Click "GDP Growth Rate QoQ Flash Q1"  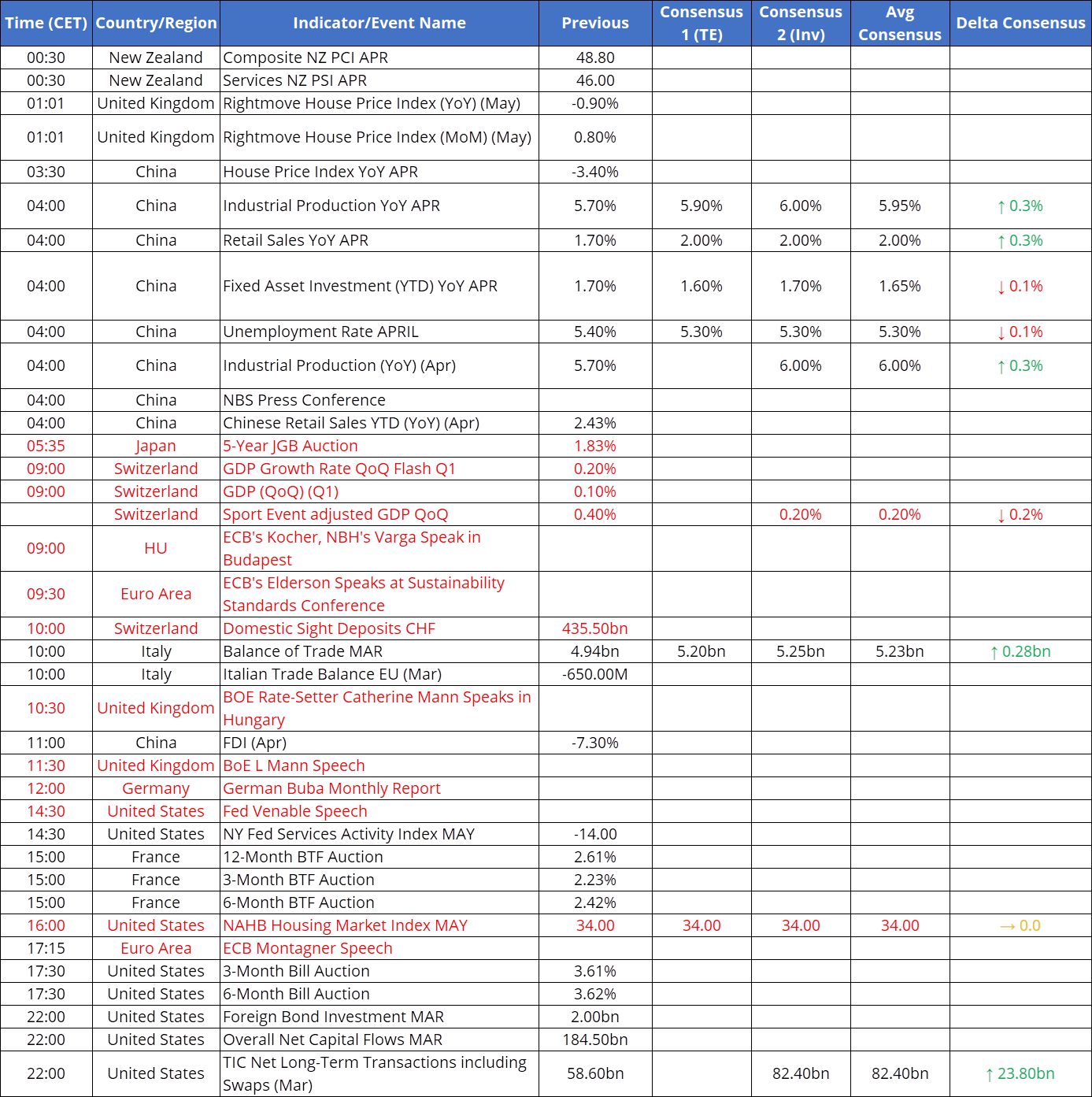(x=379, y=469)
